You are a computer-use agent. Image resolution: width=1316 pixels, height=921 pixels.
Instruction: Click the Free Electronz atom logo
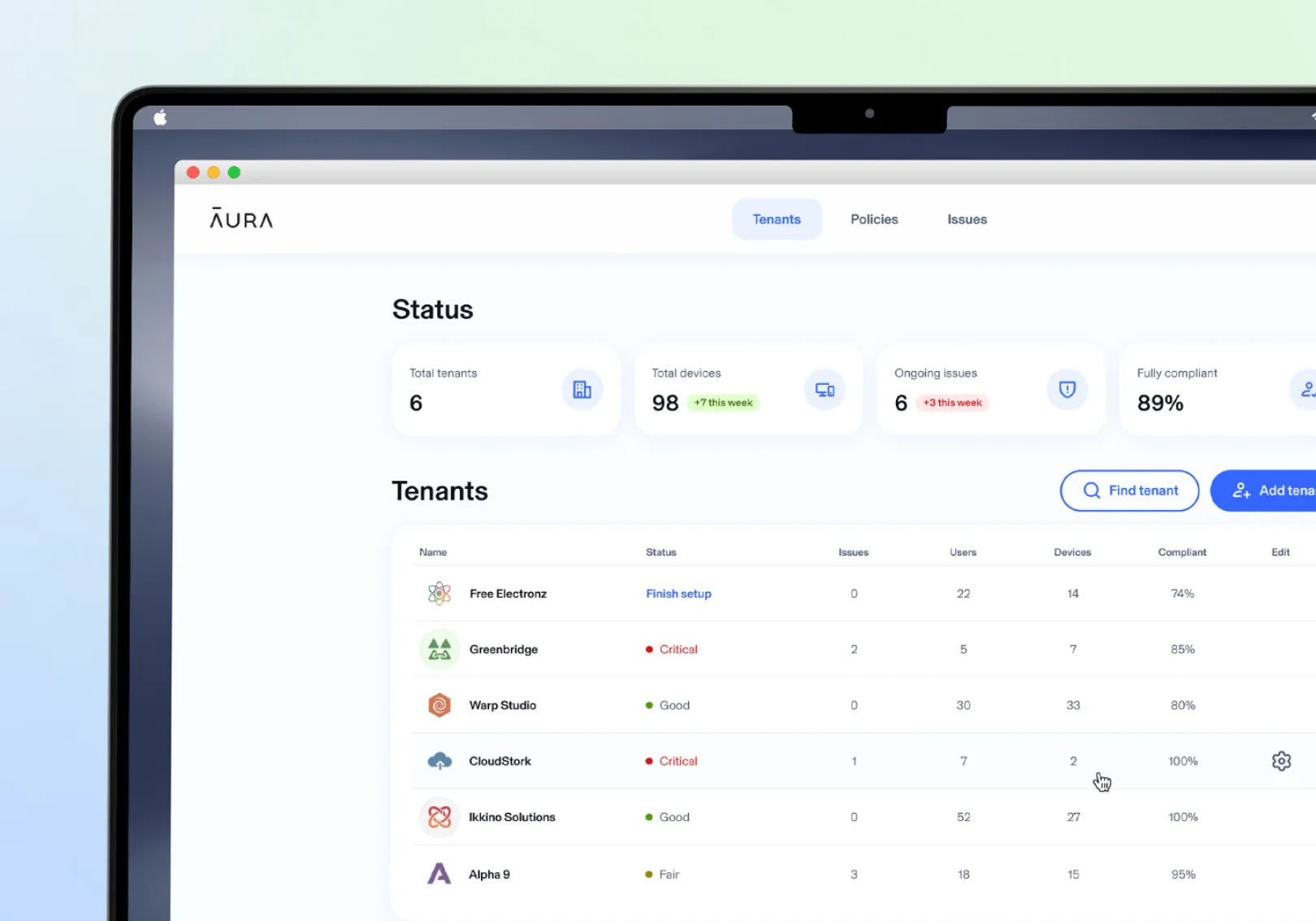(x=439, y=594)
